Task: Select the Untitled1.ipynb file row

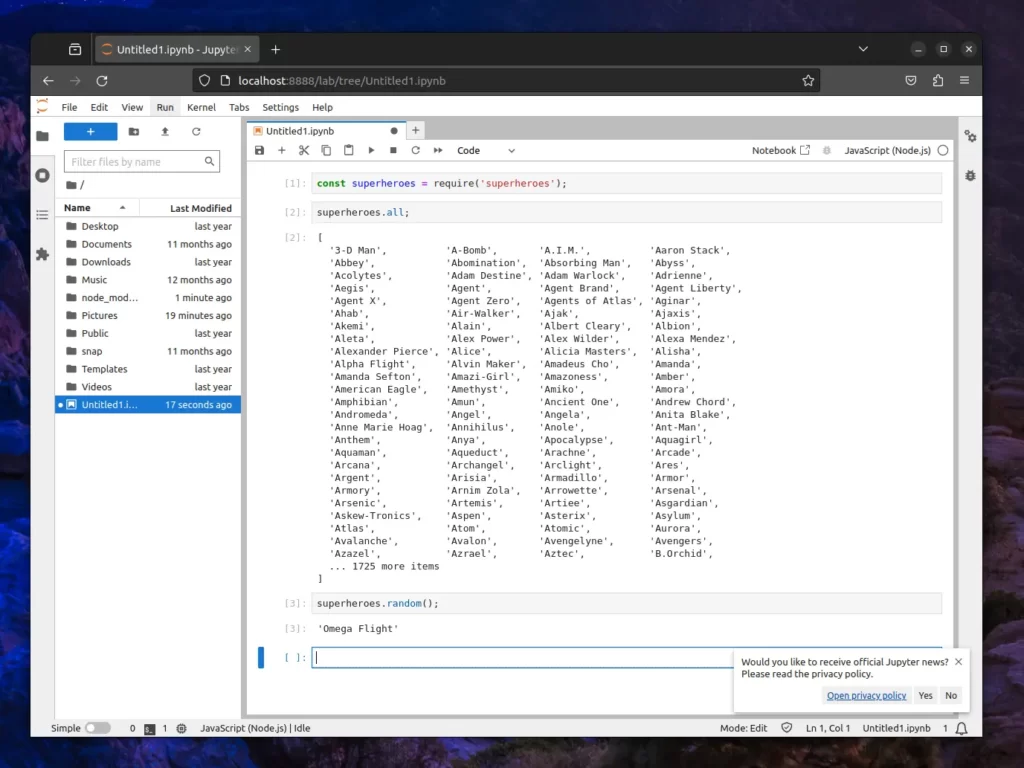Action: (x=148, y=404)
